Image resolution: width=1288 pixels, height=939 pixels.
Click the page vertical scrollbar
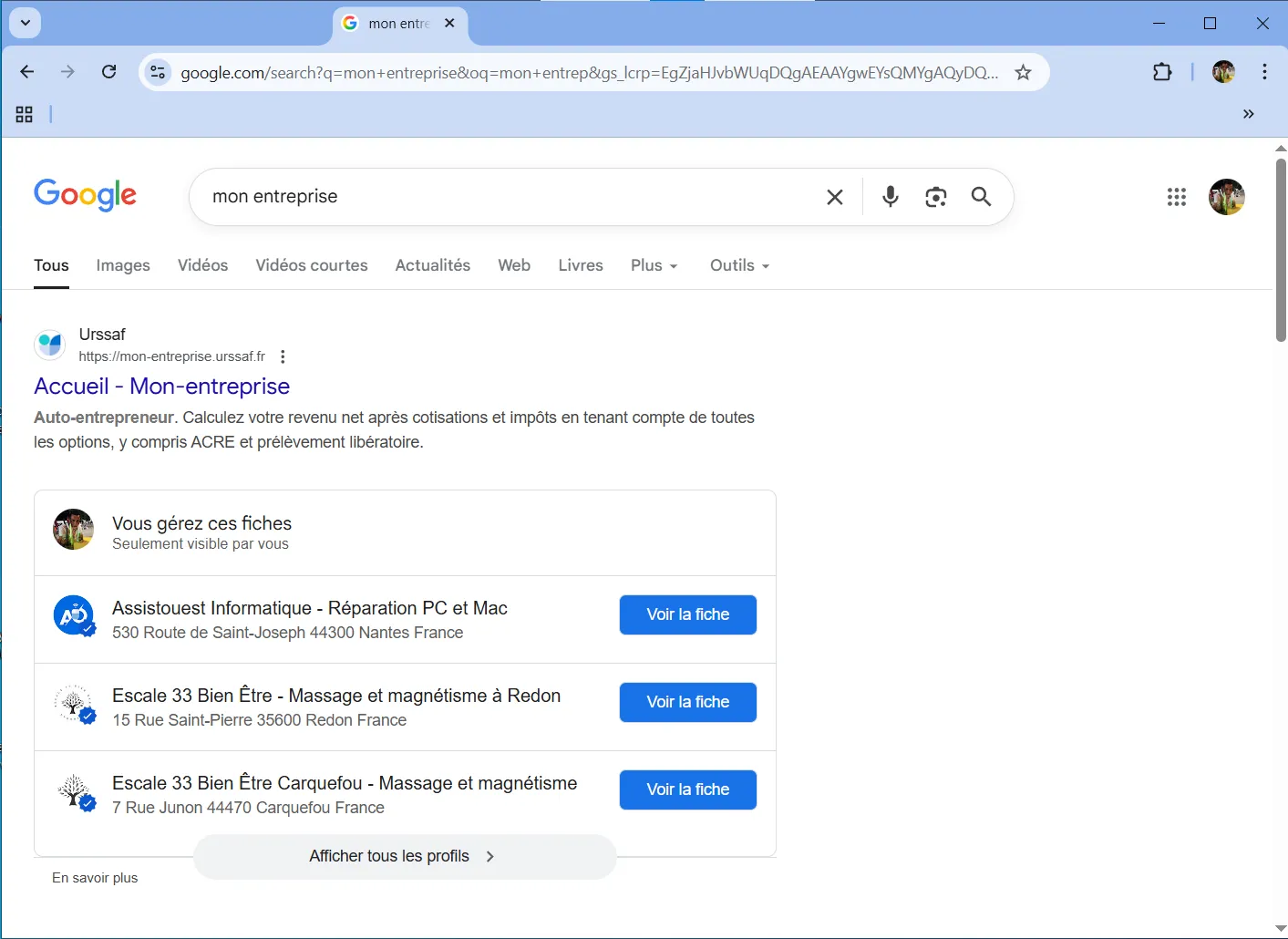(1280, 251)
